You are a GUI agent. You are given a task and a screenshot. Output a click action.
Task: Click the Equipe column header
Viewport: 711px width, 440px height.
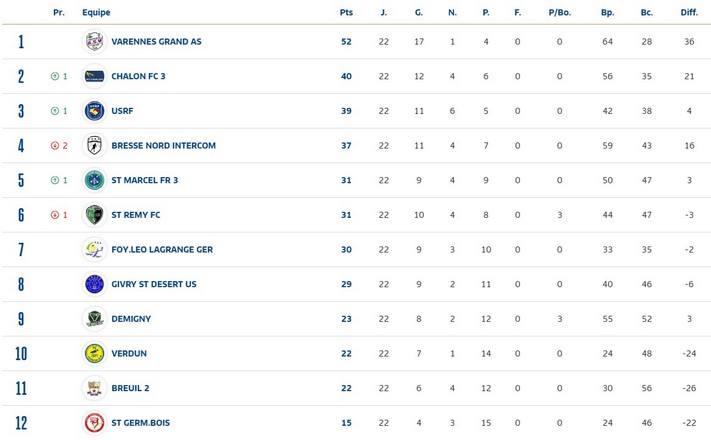(x=96, y=12)
